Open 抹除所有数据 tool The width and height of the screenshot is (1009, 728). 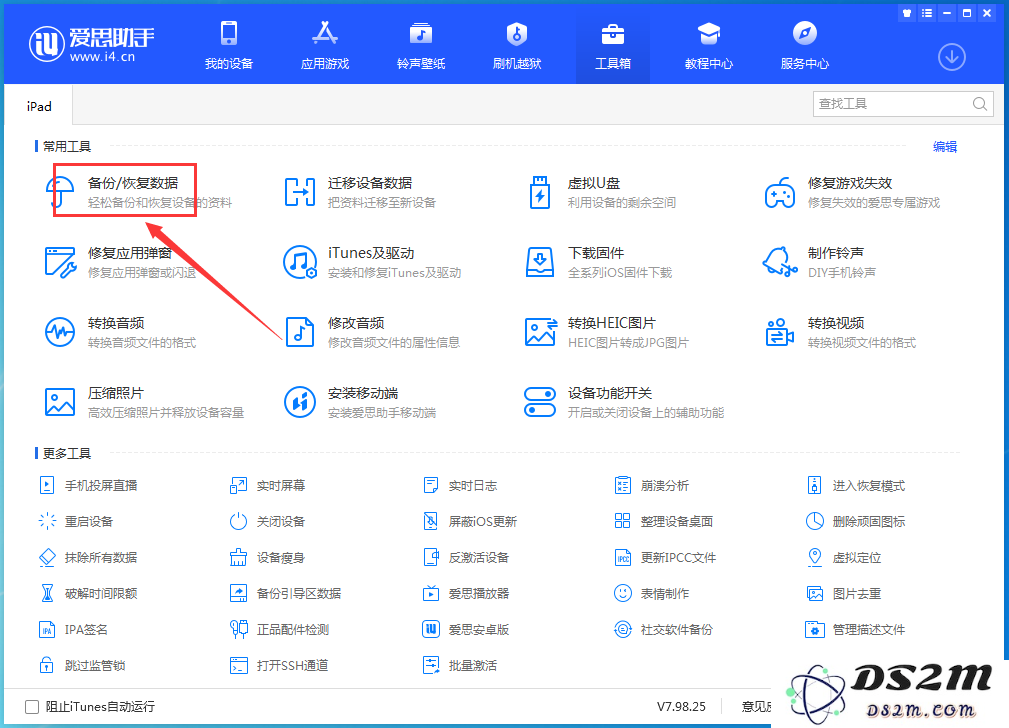(88, 557)
